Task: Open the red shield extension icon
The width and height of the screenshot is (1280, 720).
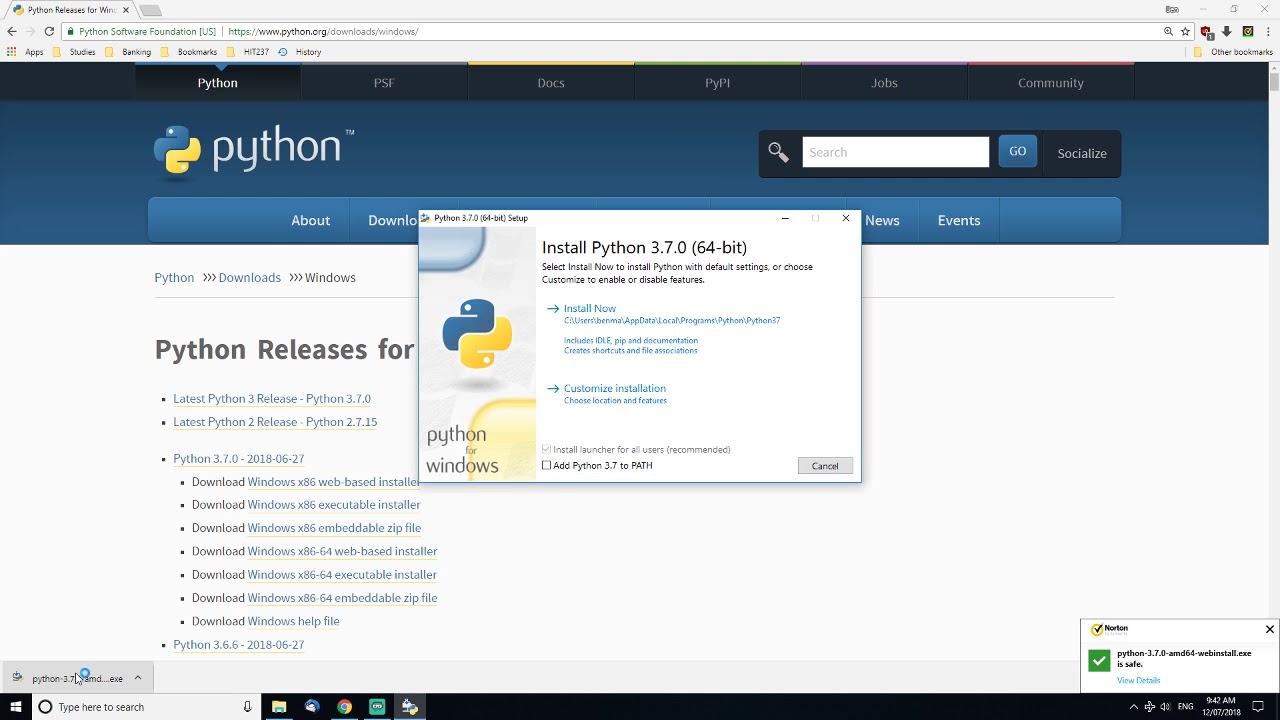Action: [1207, 31]
